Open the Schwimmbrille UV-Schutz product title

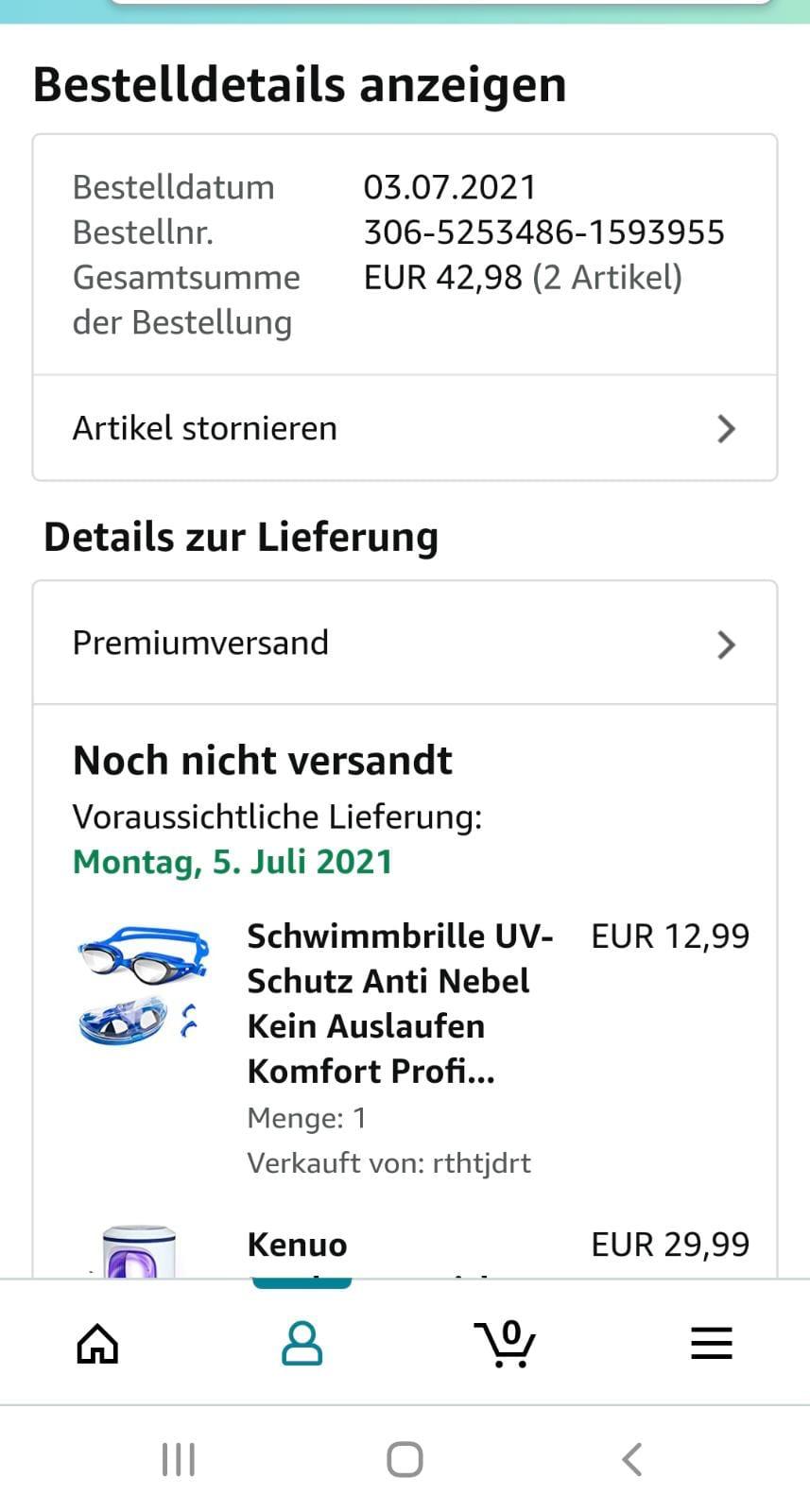pos(399,1003)
